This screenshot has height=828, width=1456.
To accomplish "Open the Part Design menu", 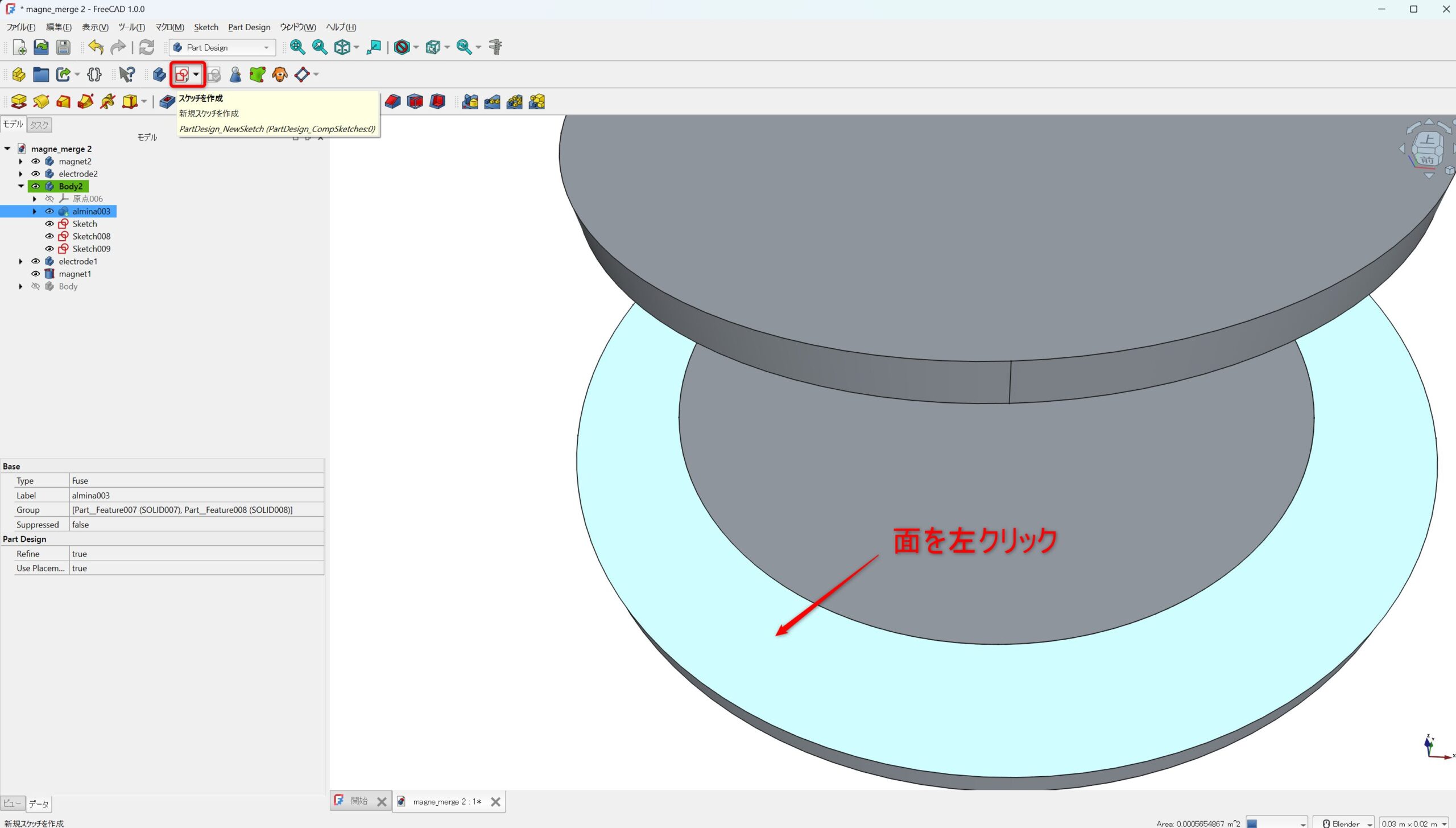I will pyautogui.click(x=249, y=27).
